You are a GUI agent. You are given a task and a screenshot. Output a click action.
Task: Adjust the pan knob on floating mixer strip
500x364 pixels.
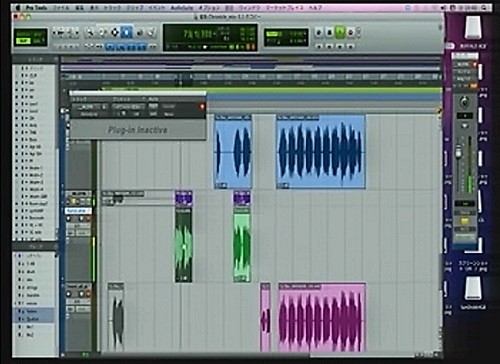(x=464, y=101)
